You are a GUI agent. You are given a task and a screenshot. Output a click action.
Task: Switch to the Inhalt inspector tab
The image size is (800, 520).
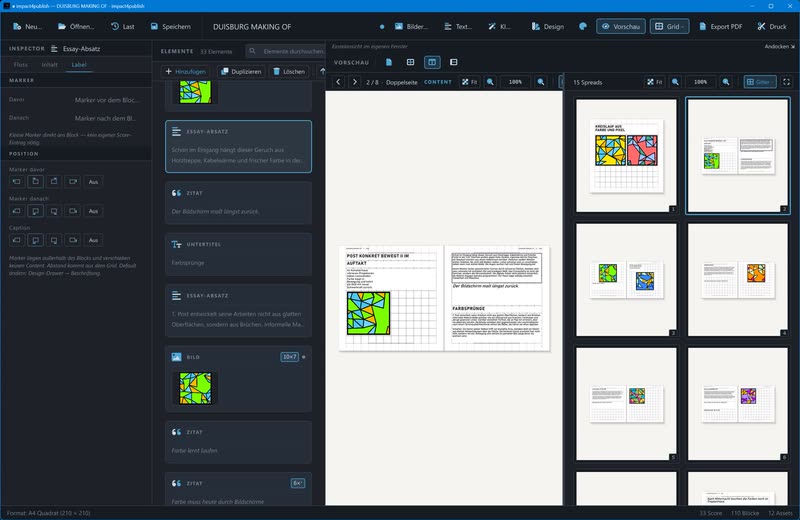pos(49,65)
